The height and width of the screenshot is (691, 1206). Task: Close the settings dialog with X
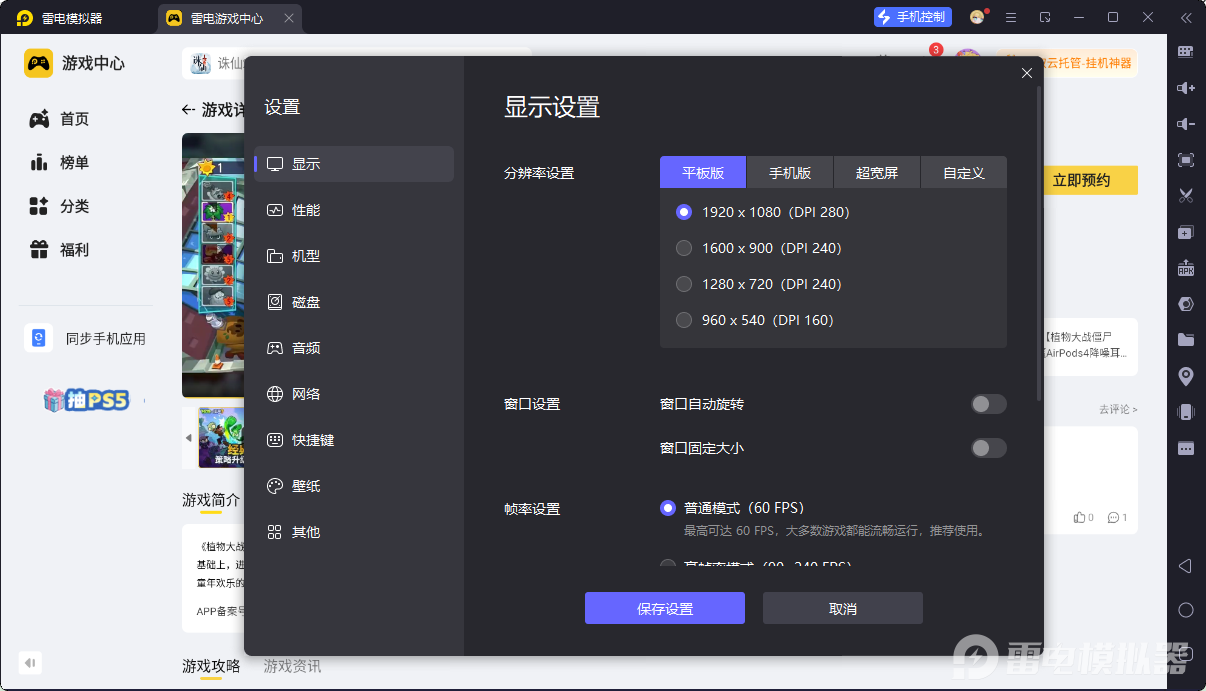(1026, 73)
